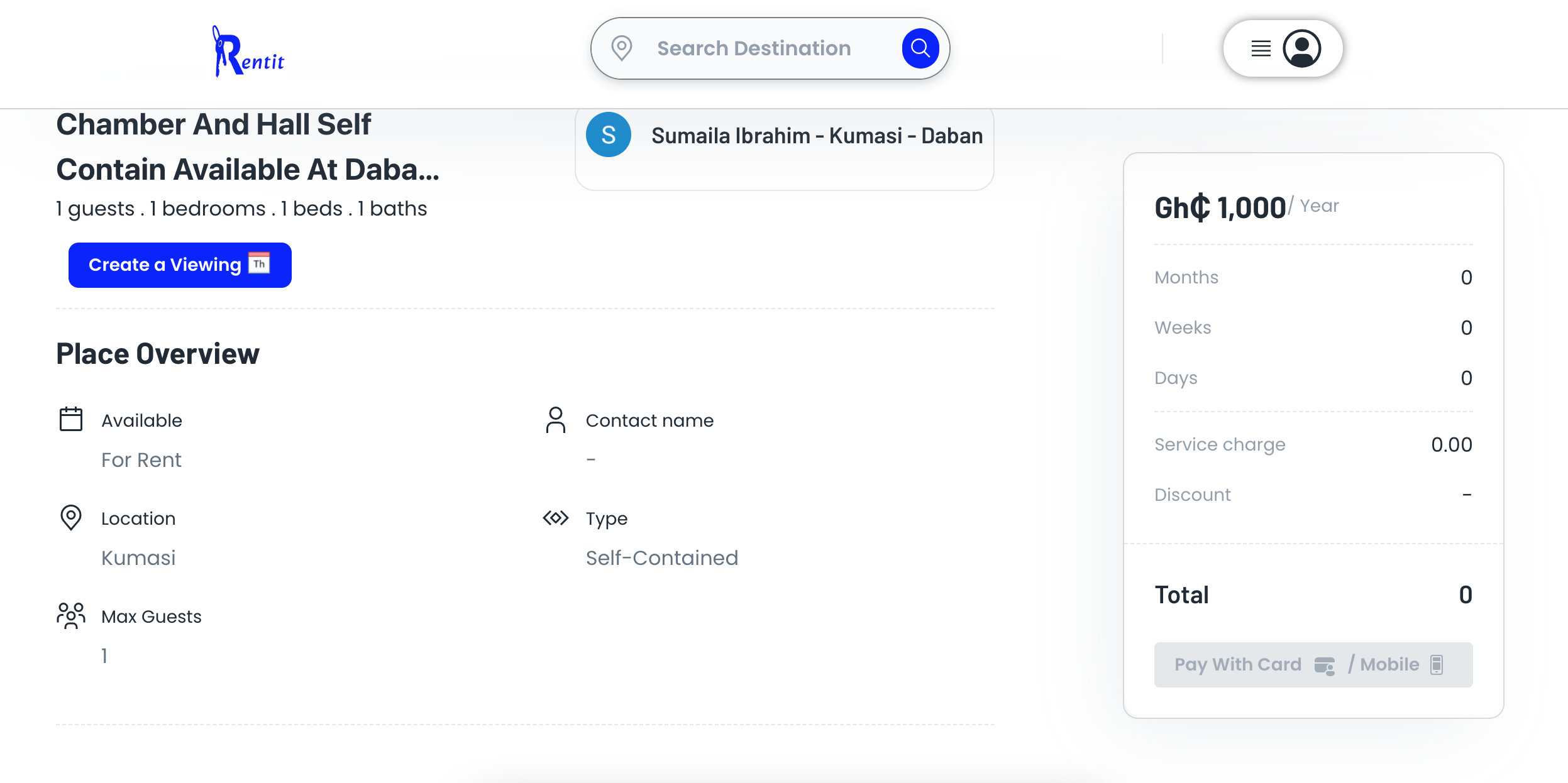Click the blue search magnifier button

coord(920,48)
